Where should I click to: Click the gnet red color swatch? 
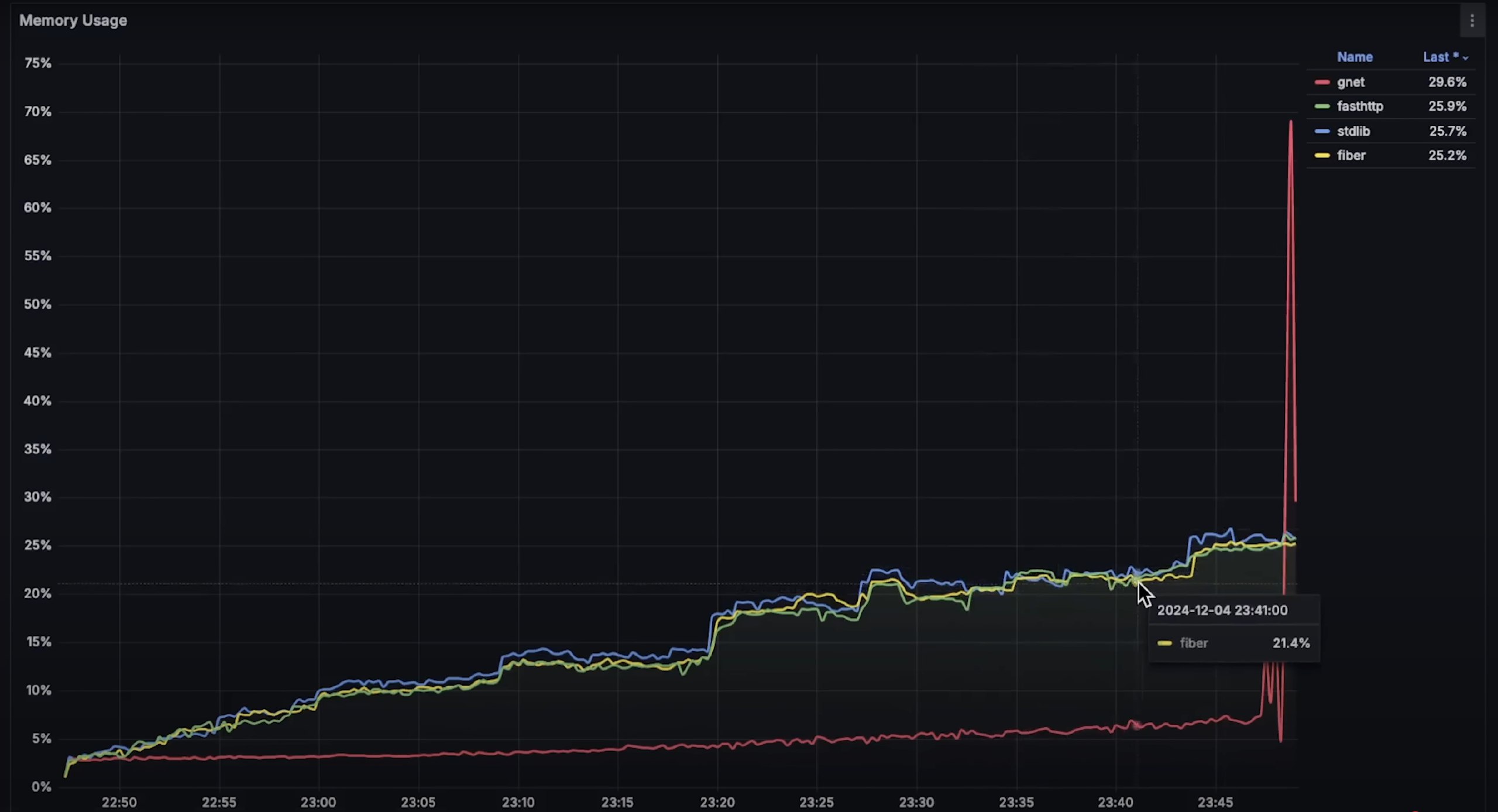[1322, 82]
